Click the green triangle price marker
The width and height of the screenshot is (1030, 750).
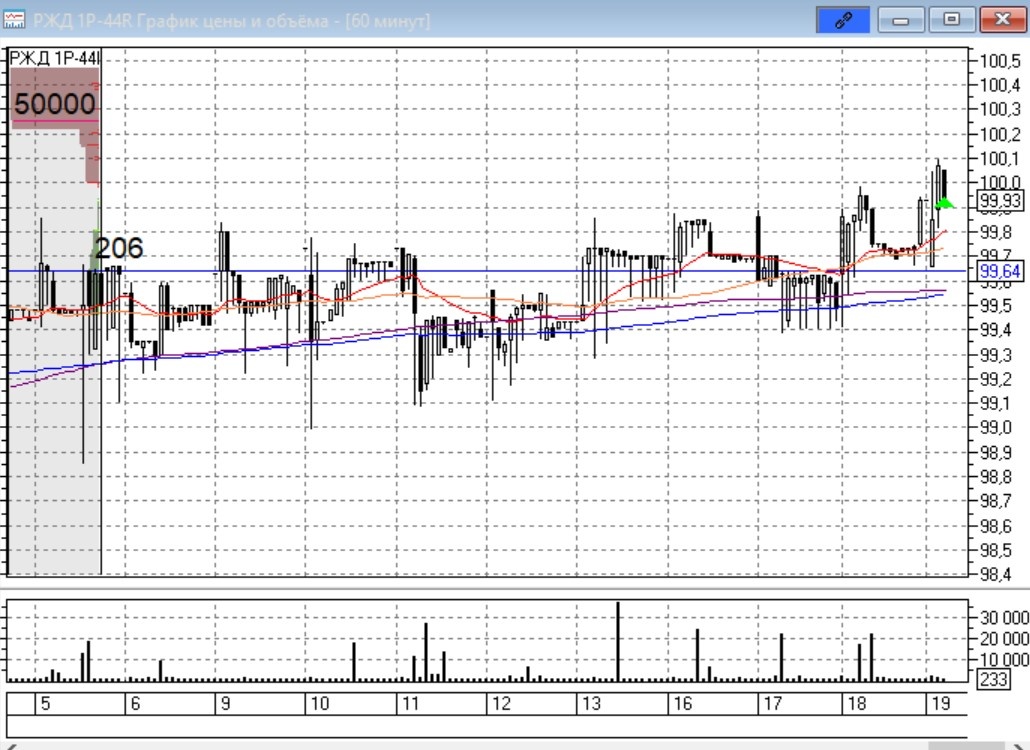[945, 203]
